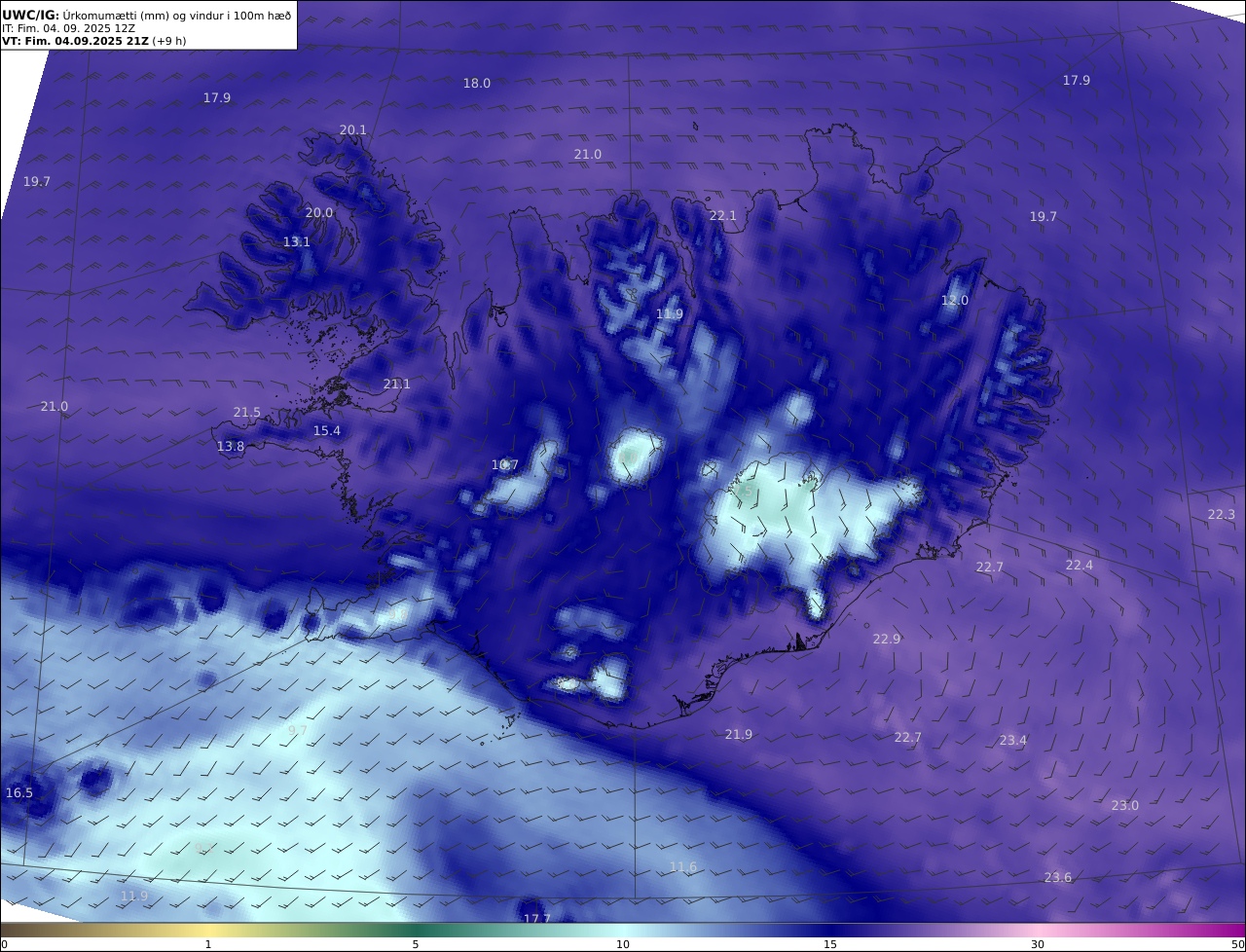Click the map value 21.5

247,413
